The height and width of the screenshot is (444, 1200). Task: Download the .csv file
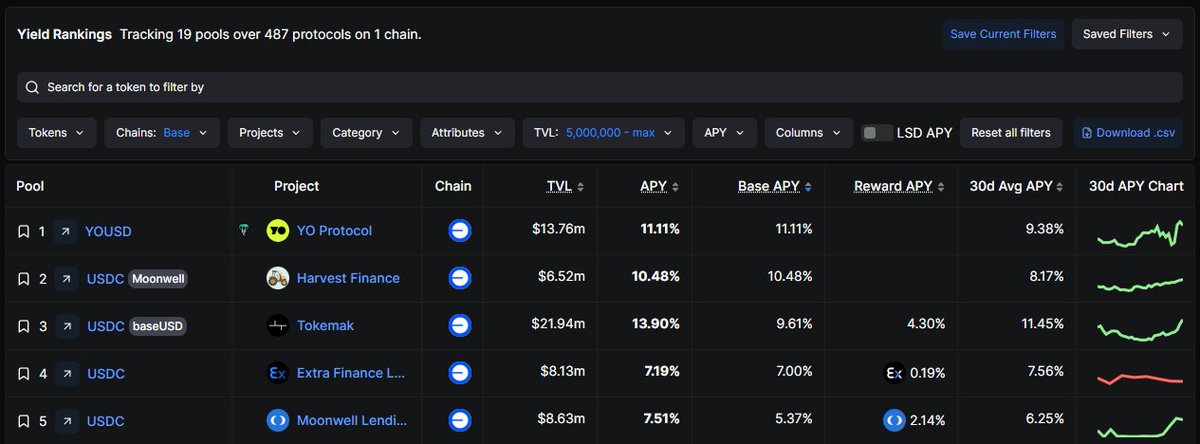click(1128, 132)
